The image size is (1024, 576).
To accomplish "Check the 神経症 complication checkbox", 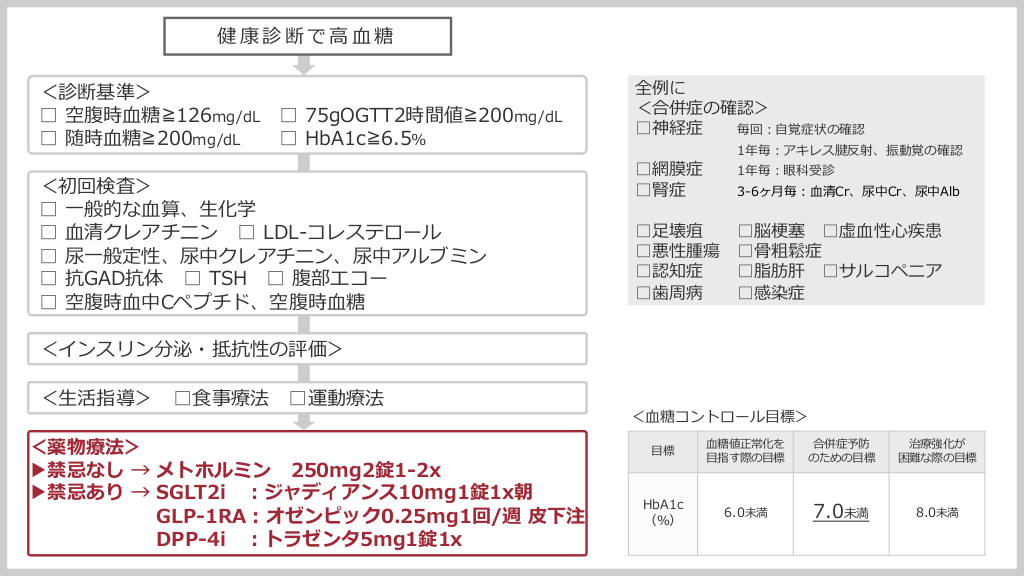I will (643, 128).
